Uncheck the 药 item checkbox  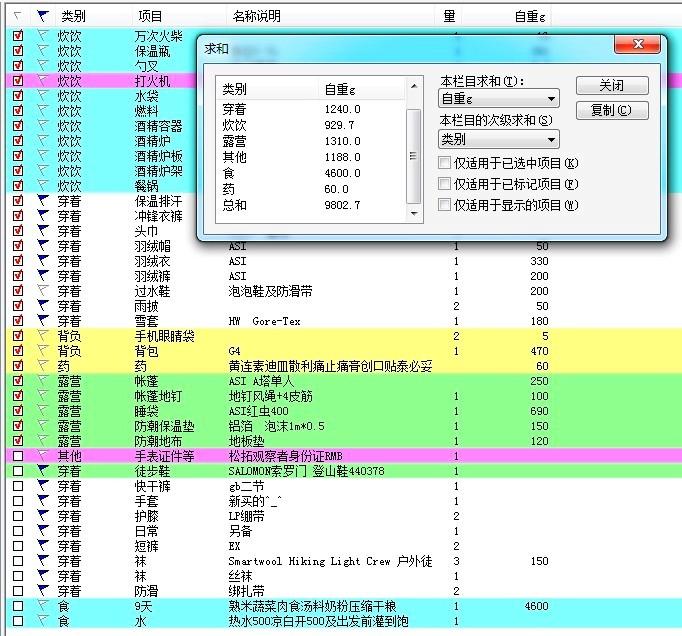click(x=18, y=366)
